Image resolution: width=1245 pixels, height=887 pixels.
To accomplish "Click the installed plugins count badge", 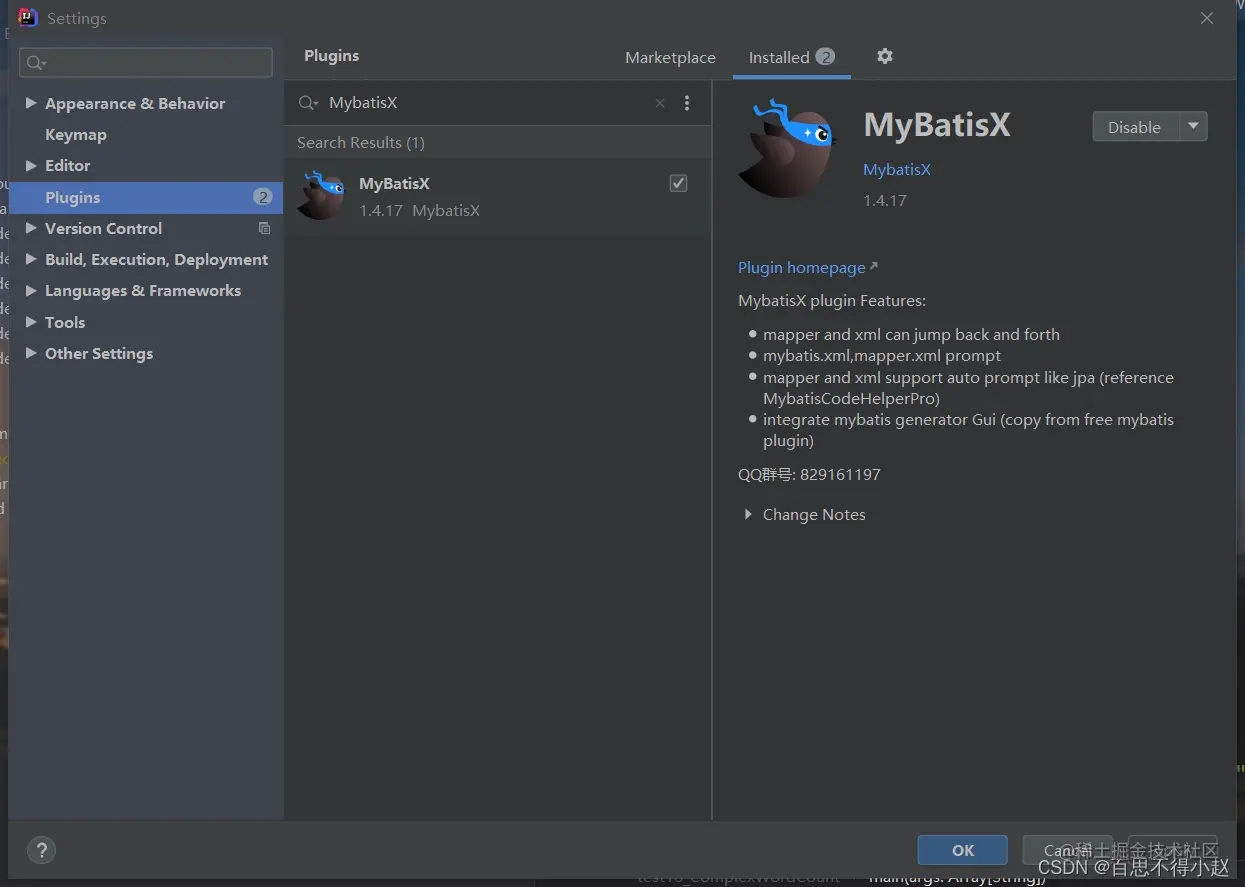I will [825, 57].
